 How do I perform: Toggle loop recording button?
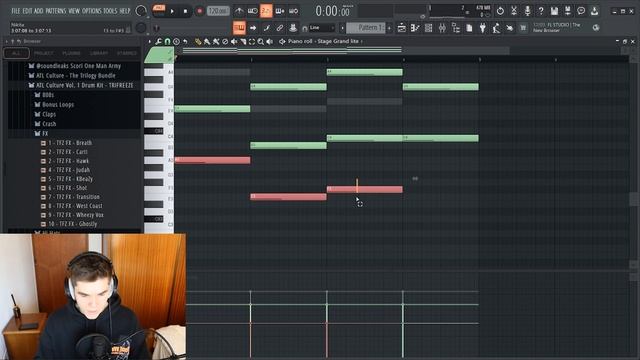point(293,11)
